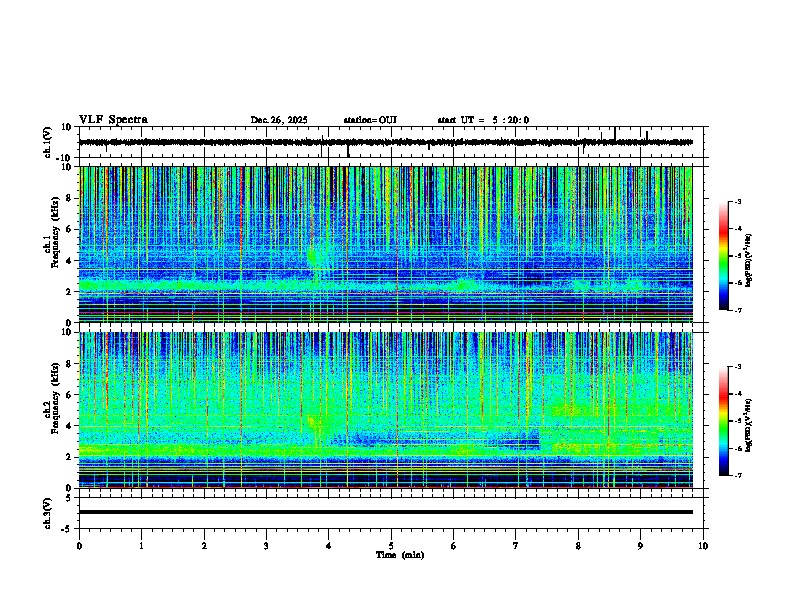Click the ch.2 spectrogram color scale bar
The width and height of the screenshot is (792, 612).
click(724, 421)
